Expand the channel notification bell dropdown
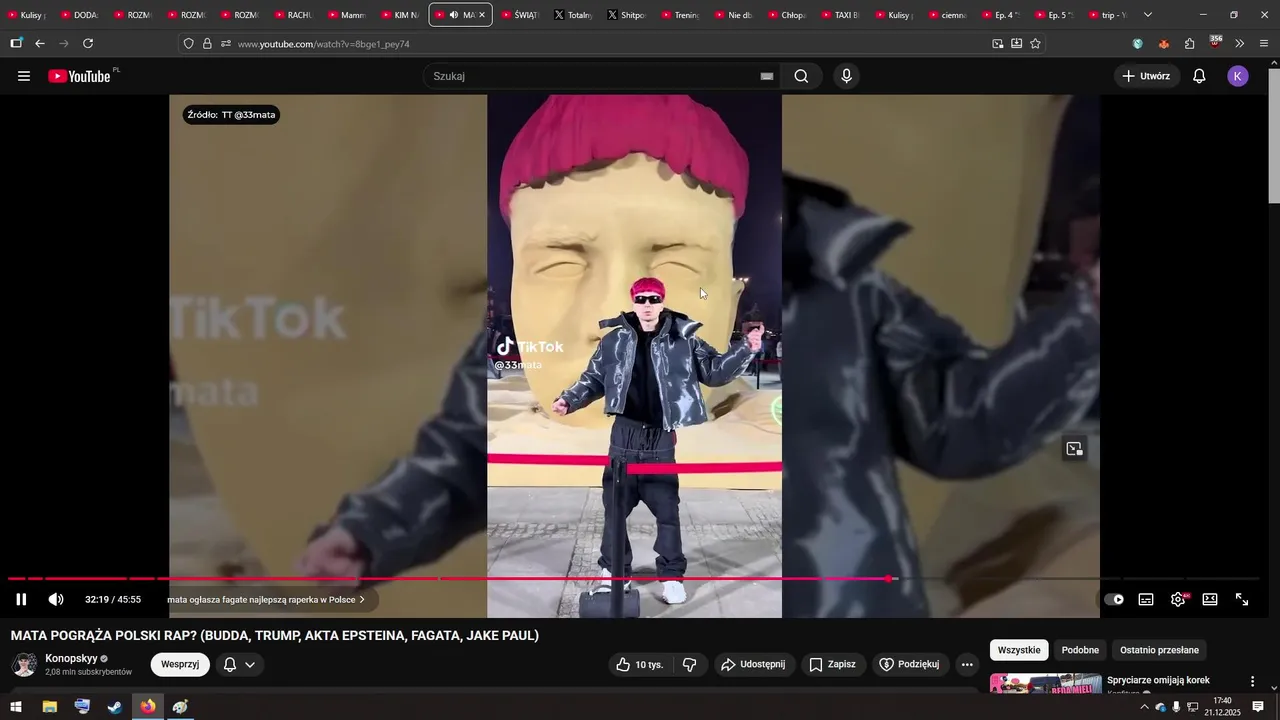 [240, 664]
